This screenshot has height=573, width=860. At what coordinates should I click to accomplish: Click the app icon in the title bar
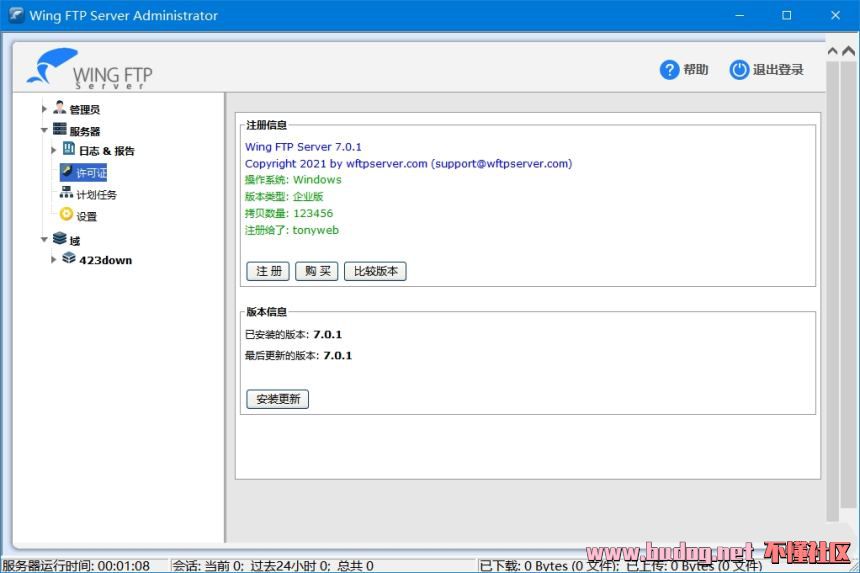point(16,15)
